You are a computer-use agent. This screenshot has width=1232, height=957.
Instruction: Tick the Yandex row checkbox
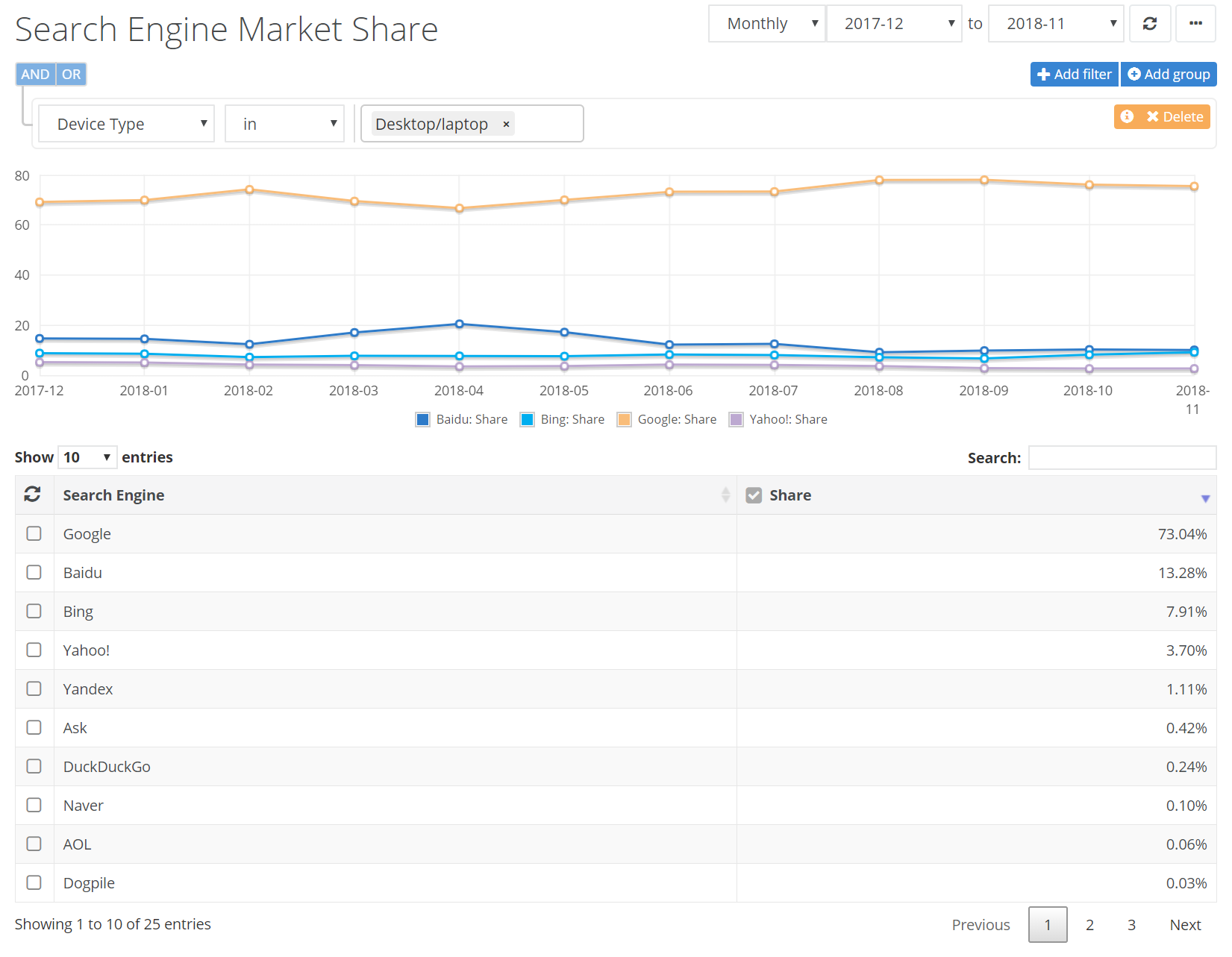34,688
